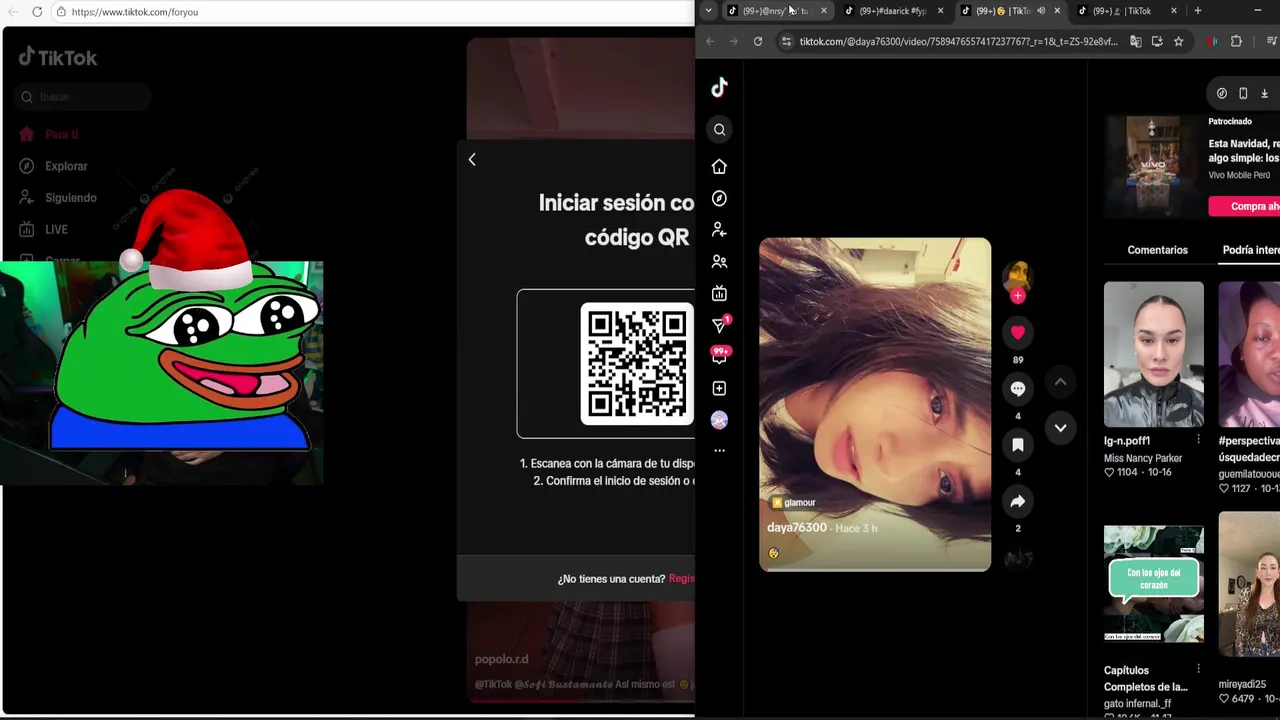
Task: Switch to Podría interesarte tab
Action: (1251, 250)
